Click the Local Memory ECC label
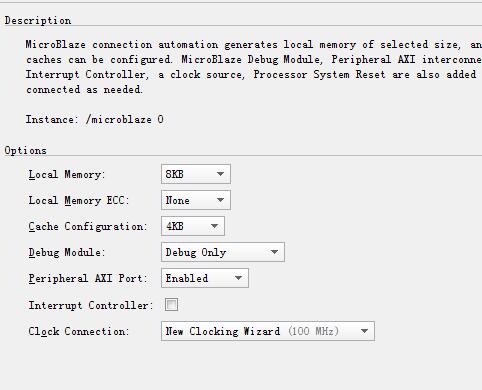482x390 pixels. (79, 200)
